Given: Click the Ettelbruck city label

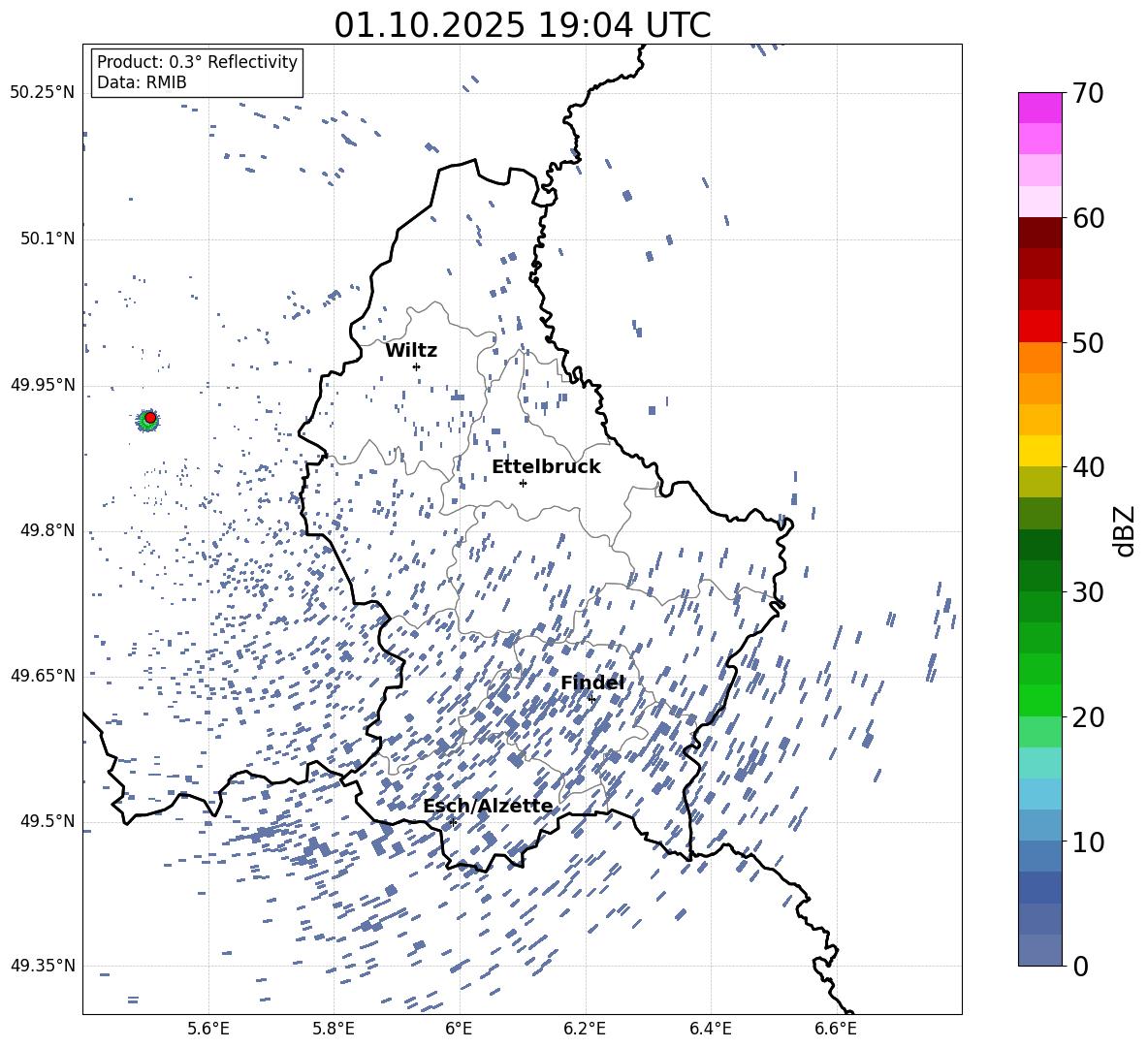Looking at the screenshot, I should tap(546, 467).
